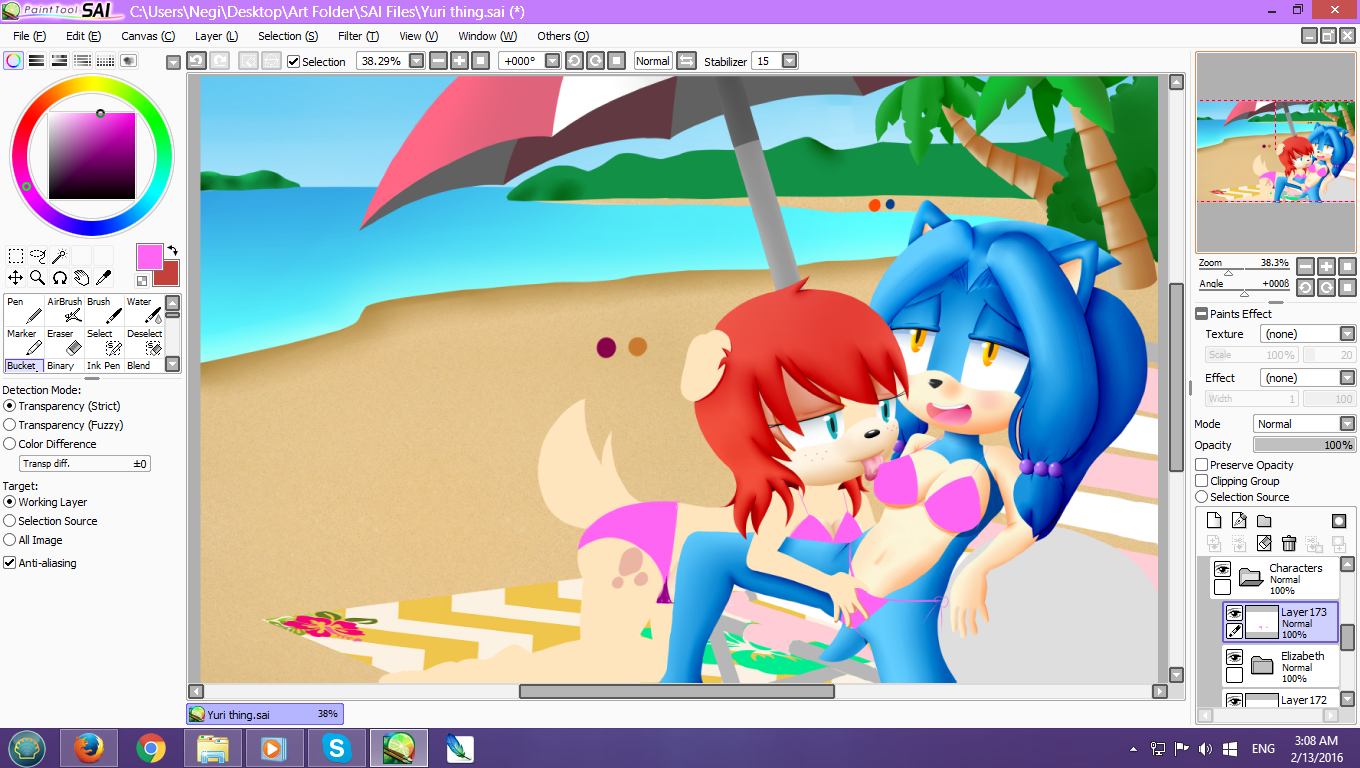The image size is (1360, 768).
Task: Select the Hand pan tool
Action: click(81, 277)
